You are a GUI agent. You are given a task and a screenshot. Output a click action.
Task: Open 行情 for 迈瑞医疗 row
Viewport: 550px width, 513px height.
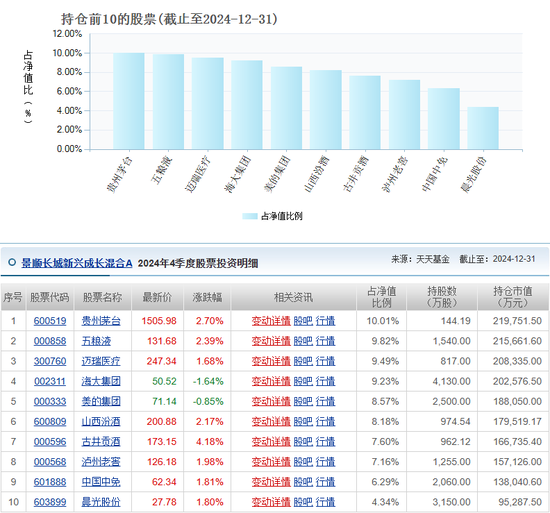[326, 361]
